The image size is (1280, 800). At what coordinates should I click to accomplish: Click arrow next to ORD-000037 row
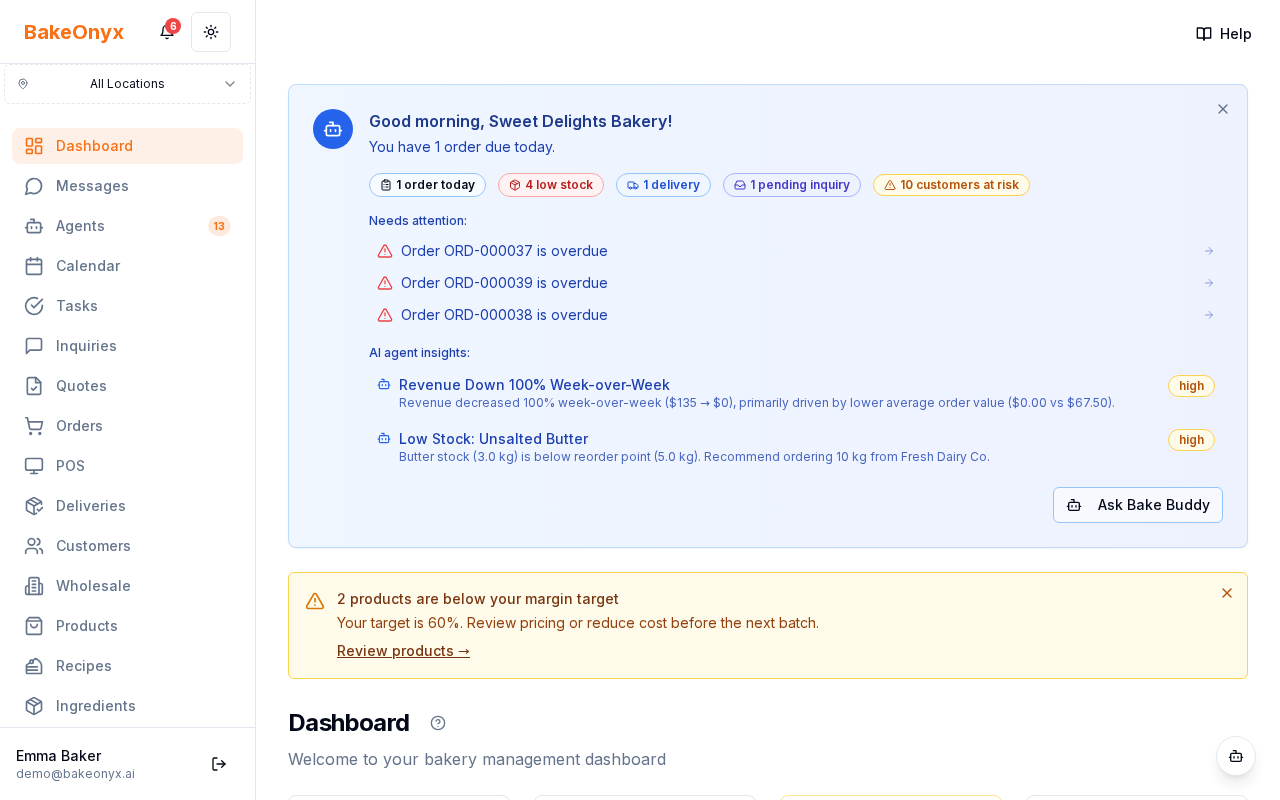point(1209,251)
